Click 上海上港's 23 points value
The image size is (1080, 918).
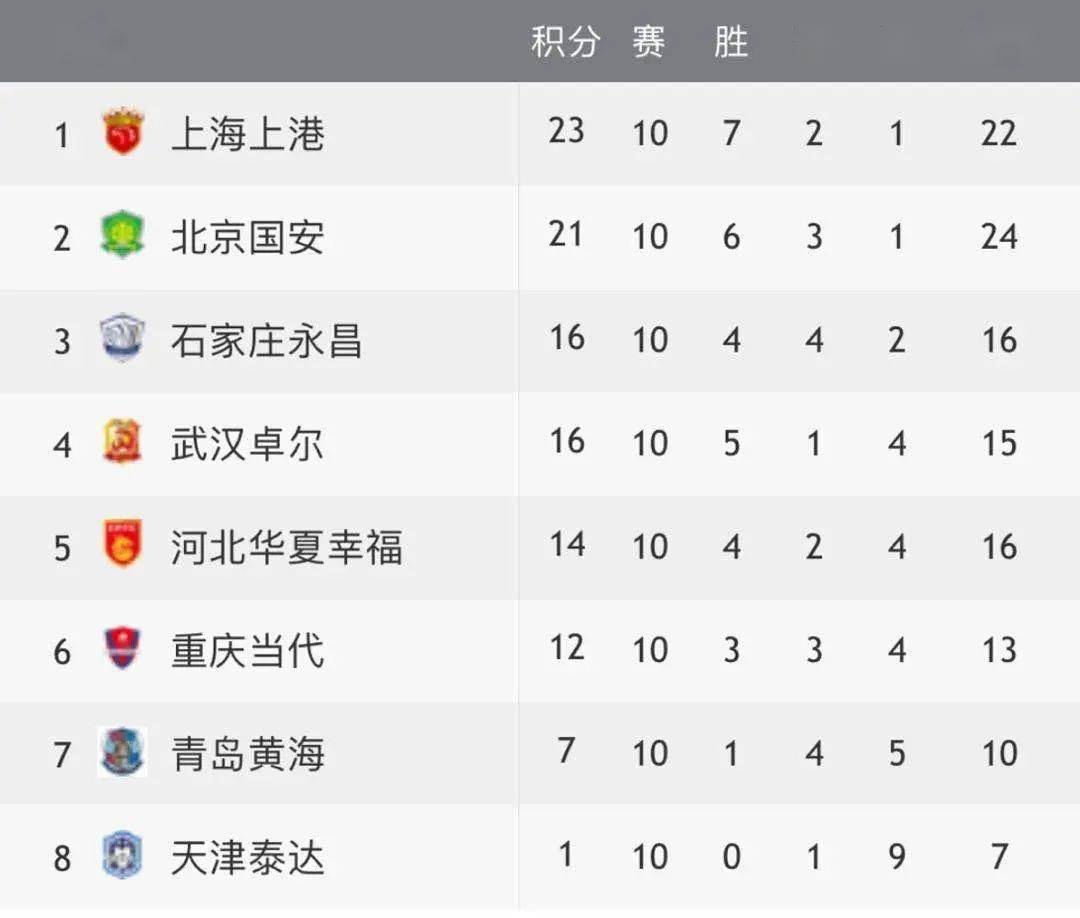tap(566, 131)
